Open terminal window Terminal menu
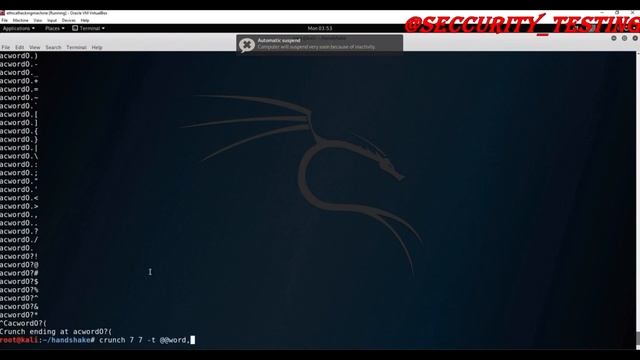Viewport: 640px width, 360px height. pyautogui.click(x=76, y=47)
